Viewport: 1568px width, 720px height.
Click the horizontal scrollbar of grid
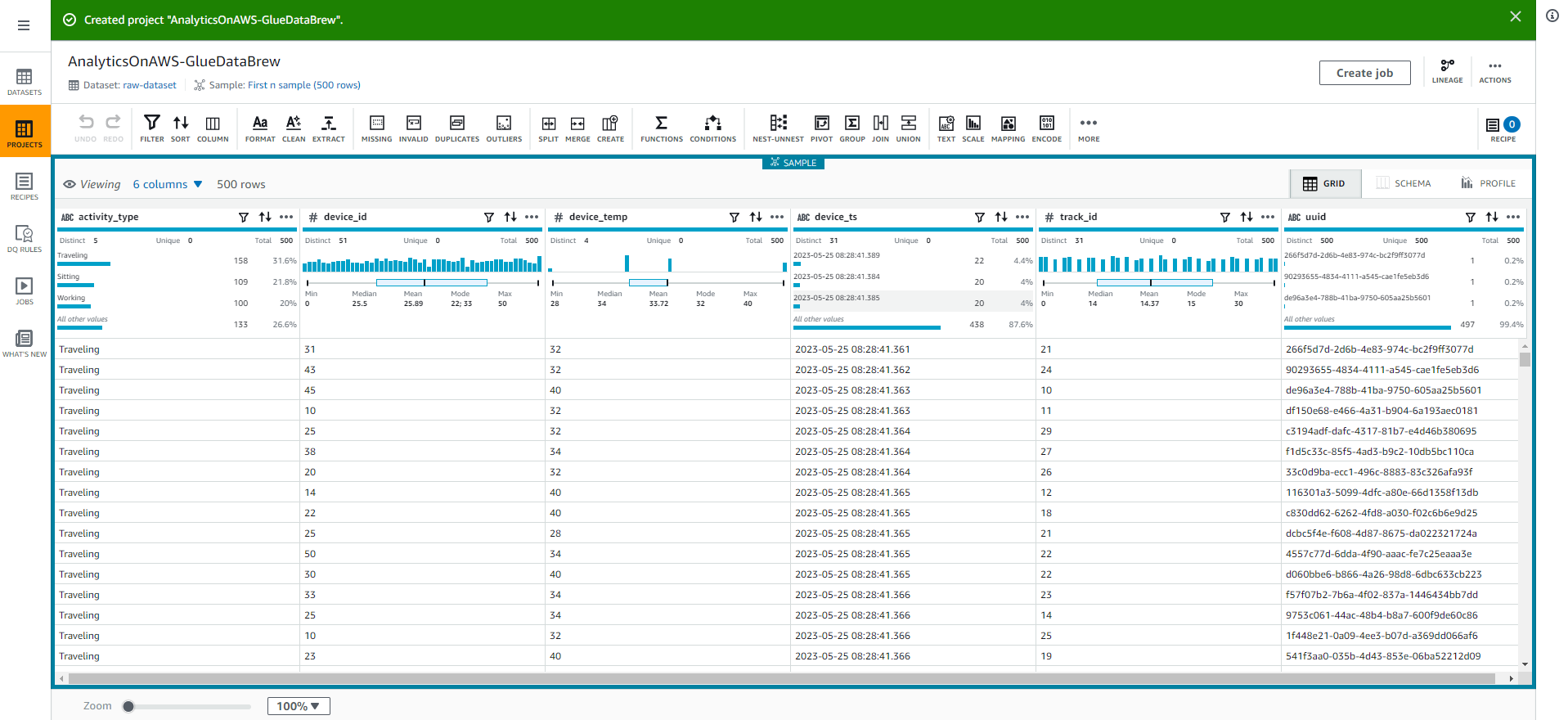(781, 678)
